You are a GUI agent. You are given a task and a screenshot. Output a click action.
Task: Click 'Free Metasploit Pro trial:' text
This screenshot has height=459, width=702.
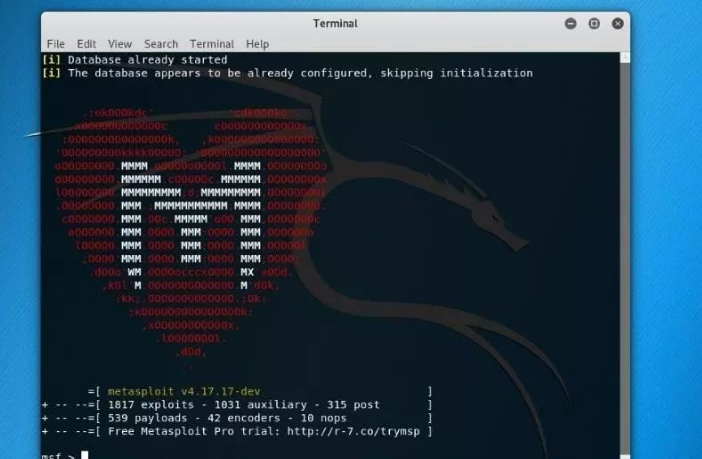tap(194, 431)
